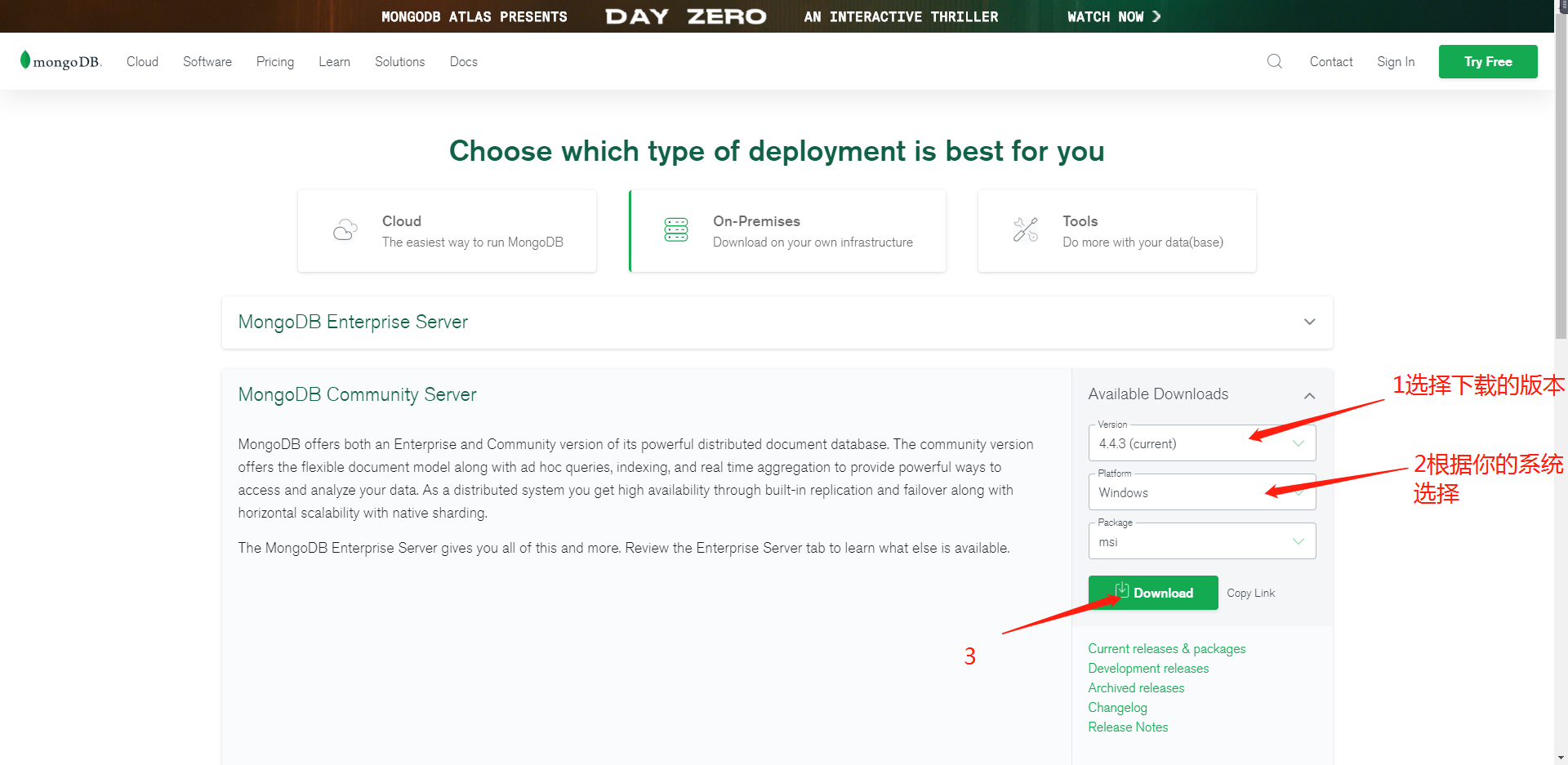Open the Software menu in navigation
1568x765 pixels.
(207, 62)
